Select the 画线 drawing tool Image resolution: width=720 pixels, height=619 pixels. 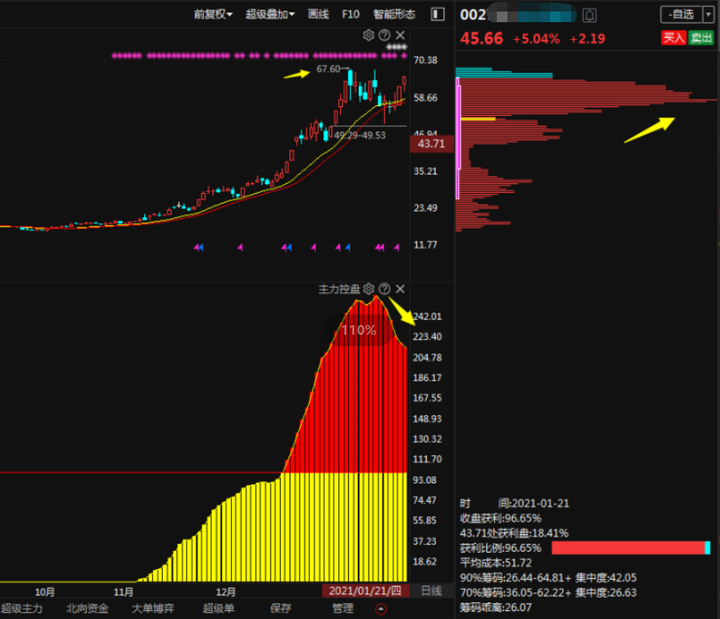click(318, 15)
